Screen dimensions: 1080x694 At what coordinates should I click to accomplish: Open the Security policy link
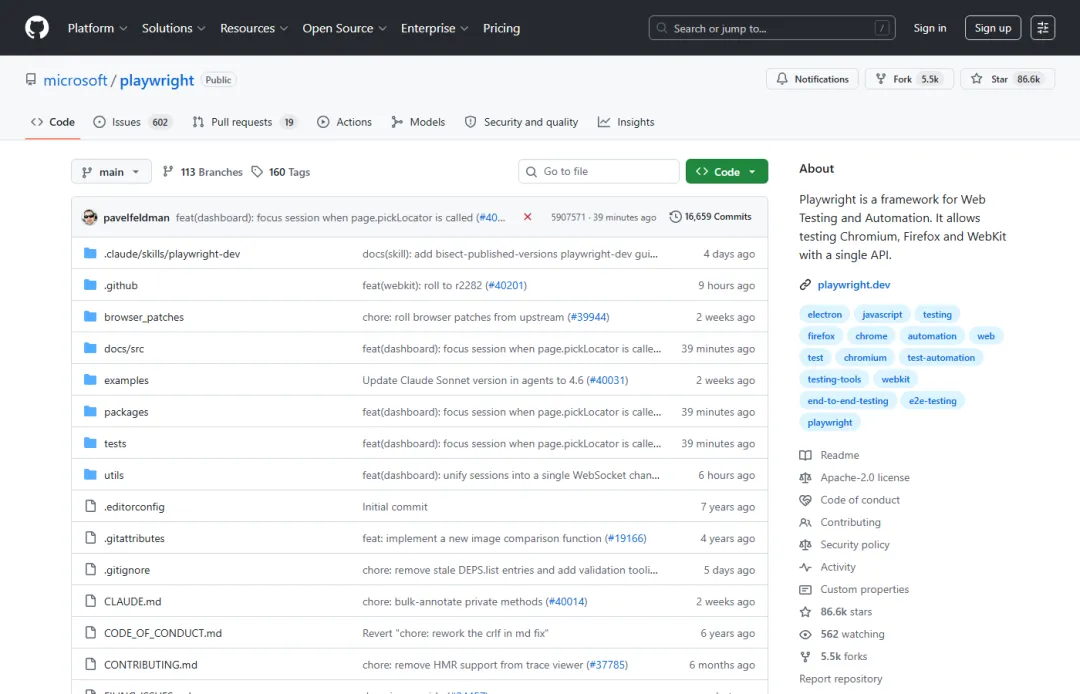(855, 545)
